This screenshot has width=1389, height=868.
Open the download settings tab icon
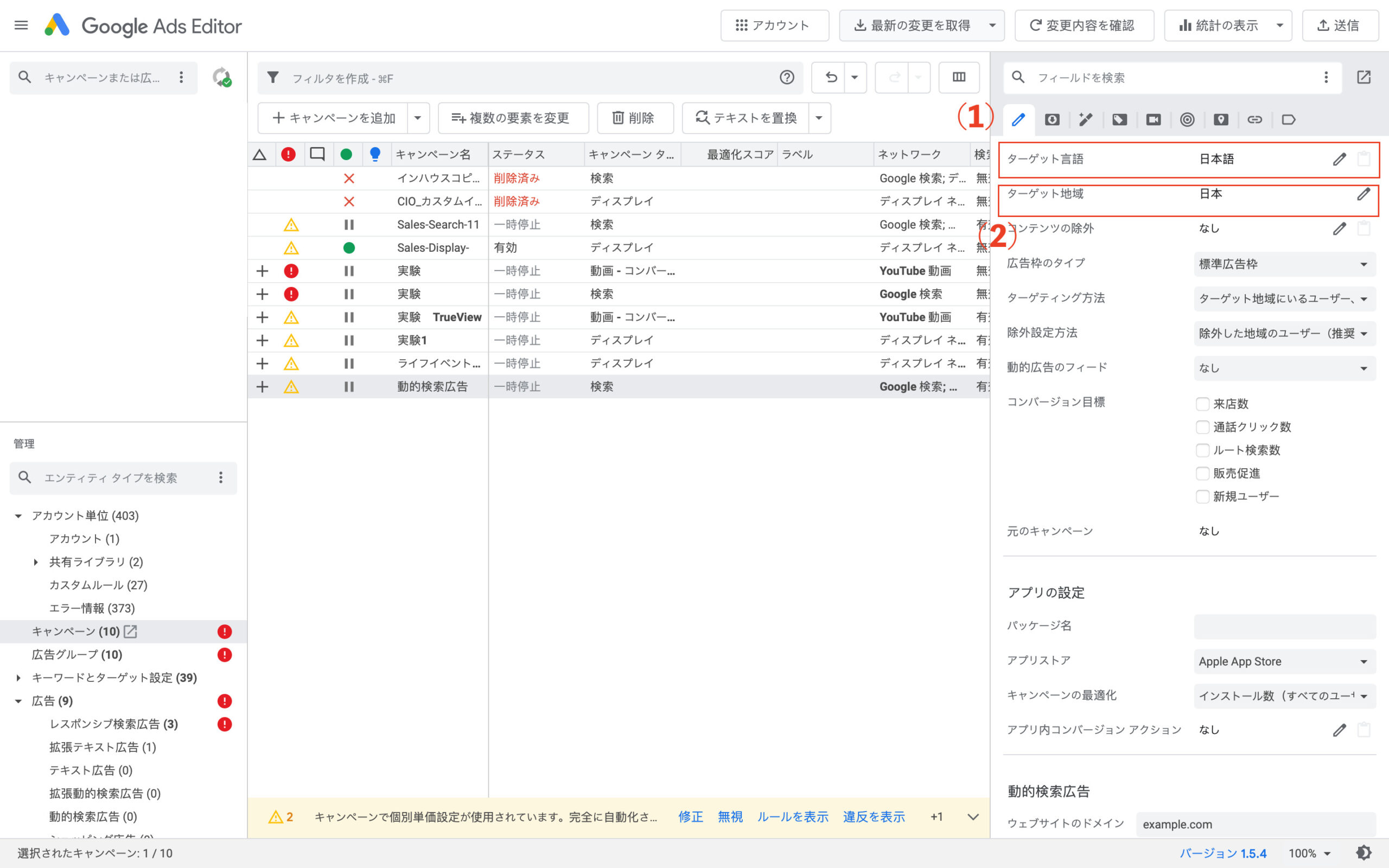(x=1053, y=119)
